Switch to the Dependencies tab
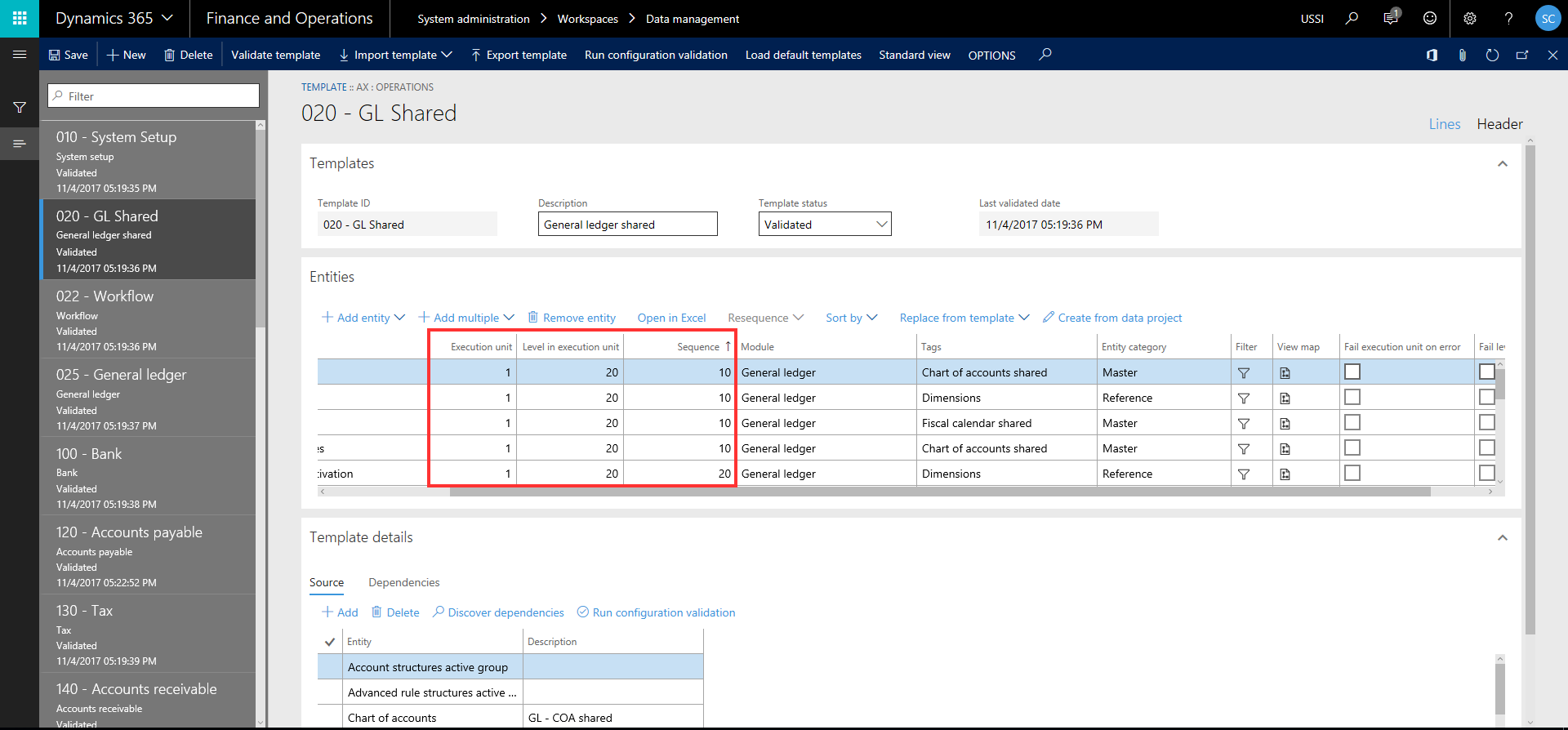The image size is (1568, 730). [x=403, y=582]
